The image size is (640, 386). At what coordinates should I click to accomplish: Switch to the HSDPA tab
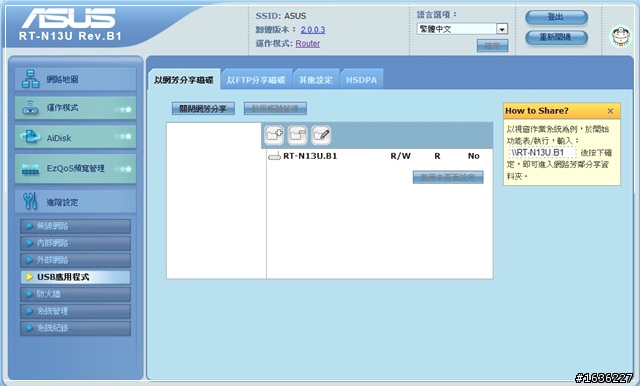pyautogui.click(x=362, y=80)
